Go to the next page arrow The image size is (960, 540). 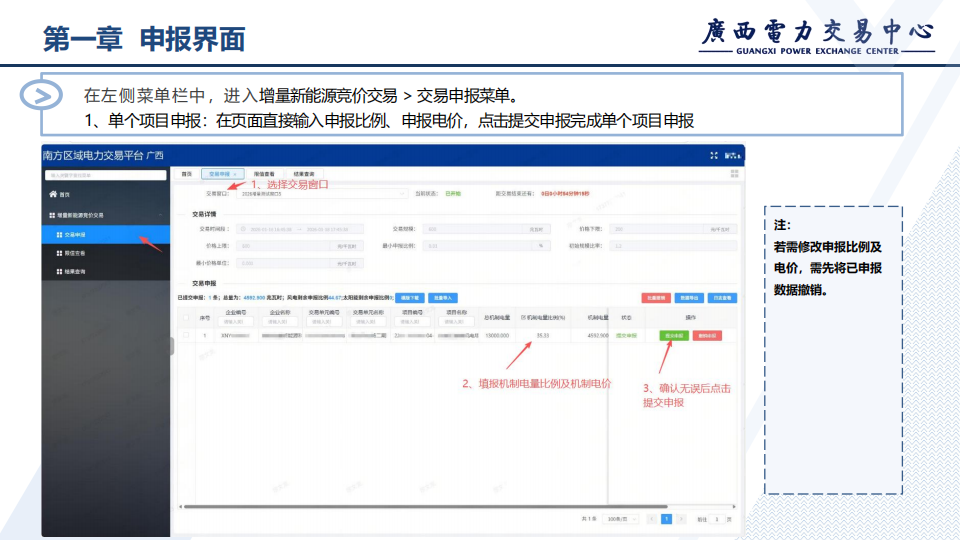point(681,519)
